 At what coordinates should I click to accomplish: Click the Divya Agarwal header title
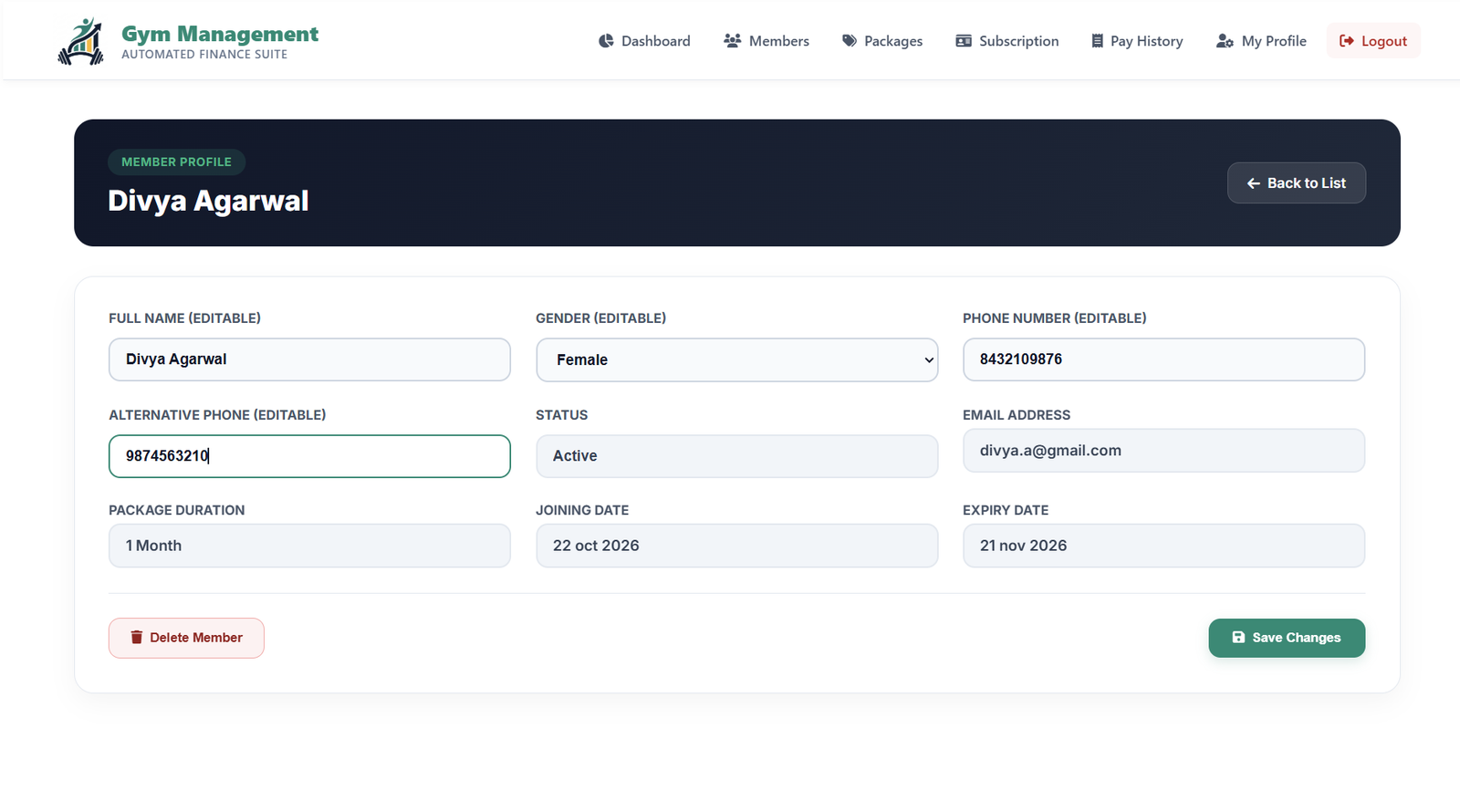(208, 201)
